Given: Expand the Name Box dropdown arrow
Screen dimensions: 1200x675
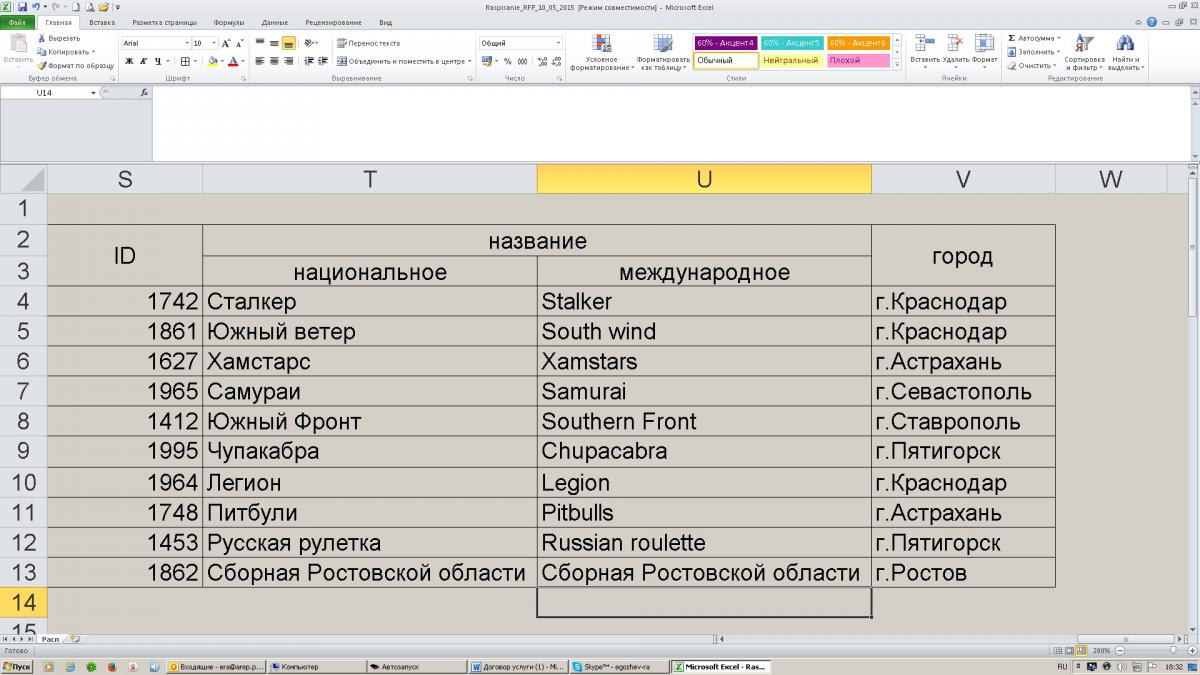Looking at the screenshot, I should point(94,92).
